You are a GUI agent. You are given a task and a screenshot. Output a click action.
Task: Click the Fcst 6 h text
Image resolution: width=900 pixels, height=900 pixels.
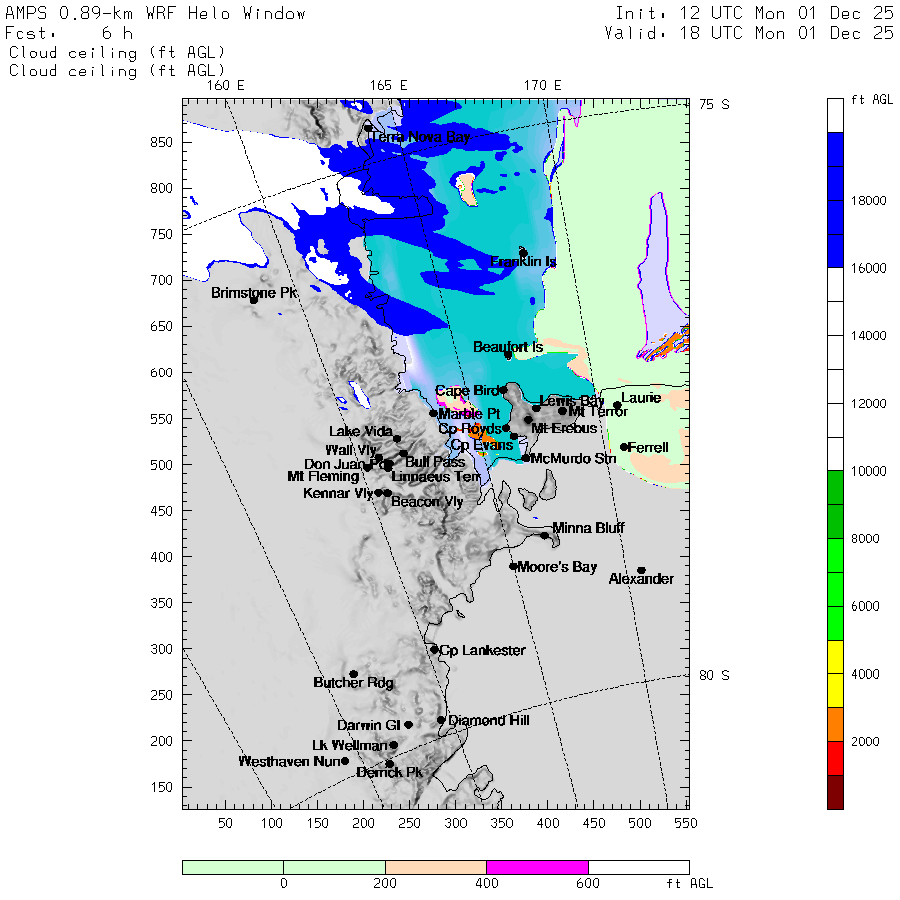click(69, 34)
